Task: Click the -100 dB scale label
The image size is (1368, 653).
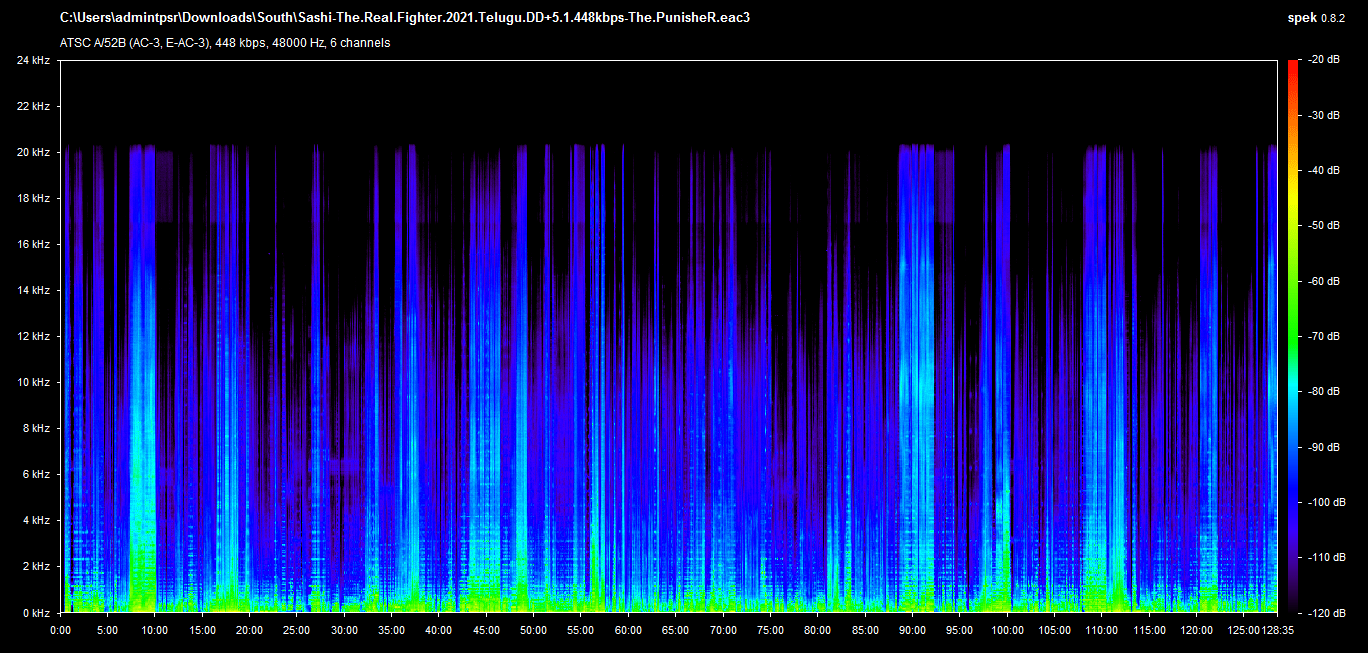Action: pos(1327,502)
